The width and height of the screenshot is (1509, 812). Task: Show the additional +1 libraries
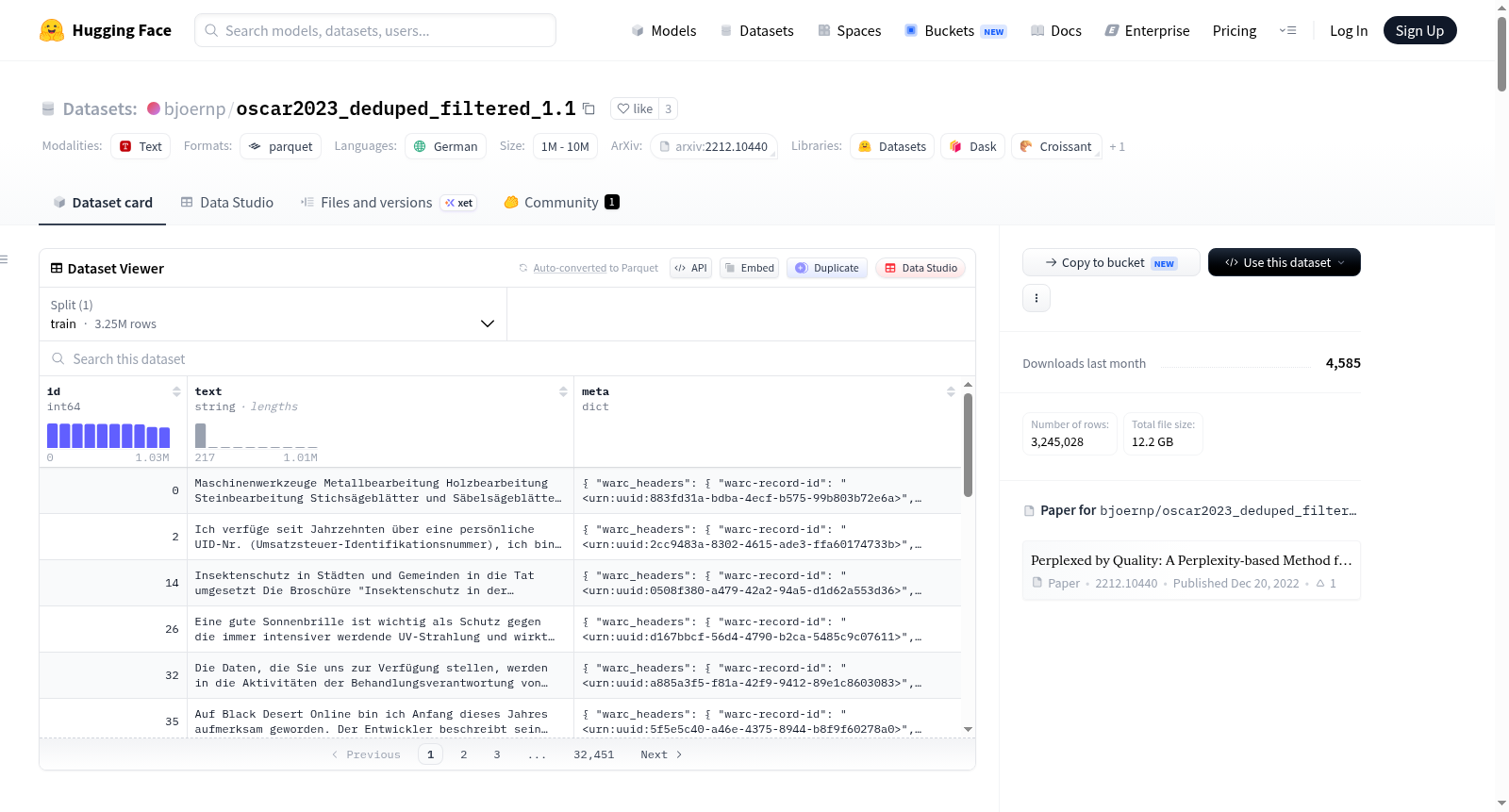1118,146
